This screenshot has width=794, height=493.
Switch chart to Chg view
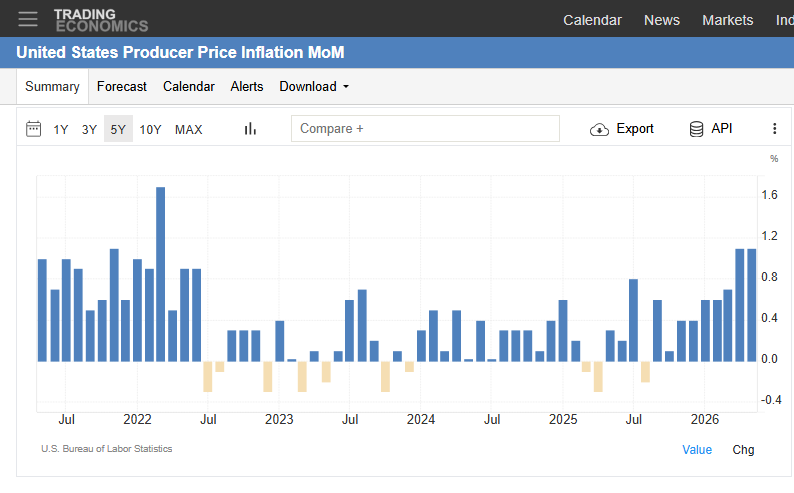[743, 449]
